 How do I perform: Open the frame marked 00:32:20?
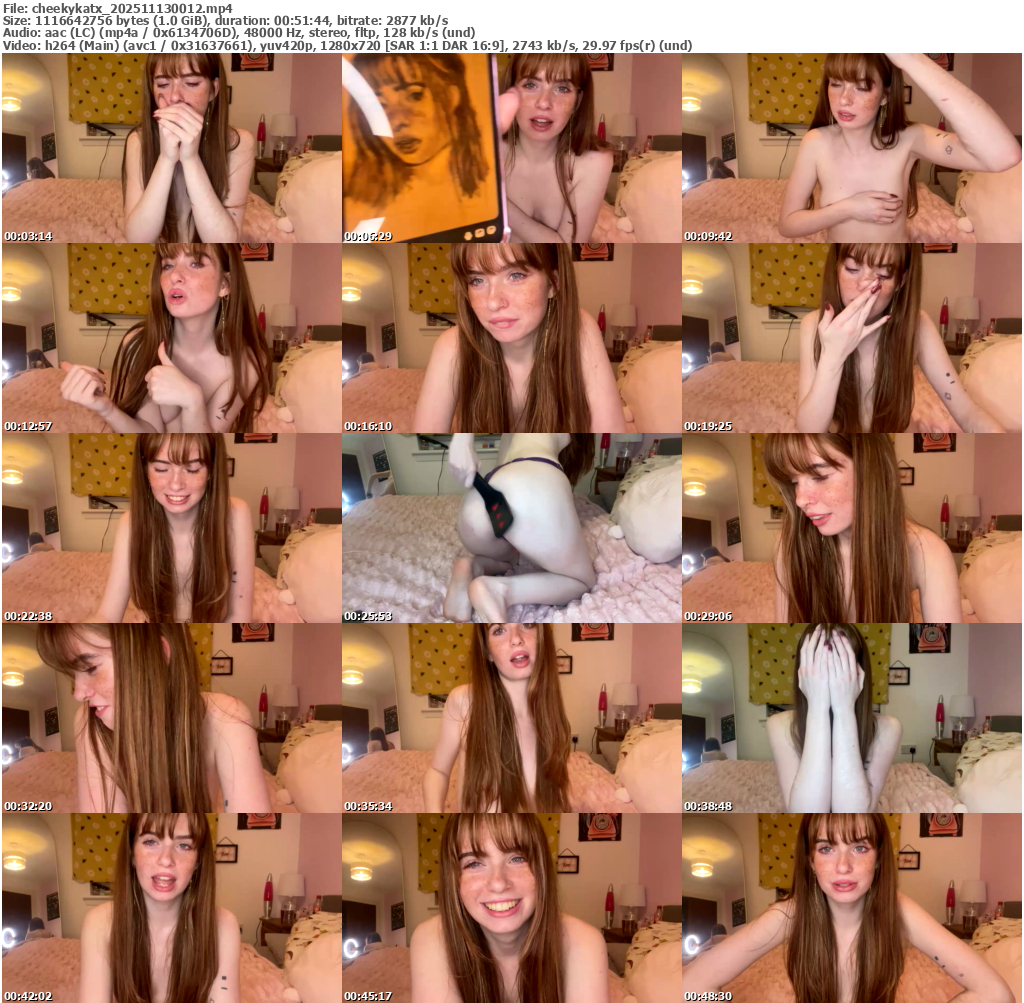pos(171,718)
